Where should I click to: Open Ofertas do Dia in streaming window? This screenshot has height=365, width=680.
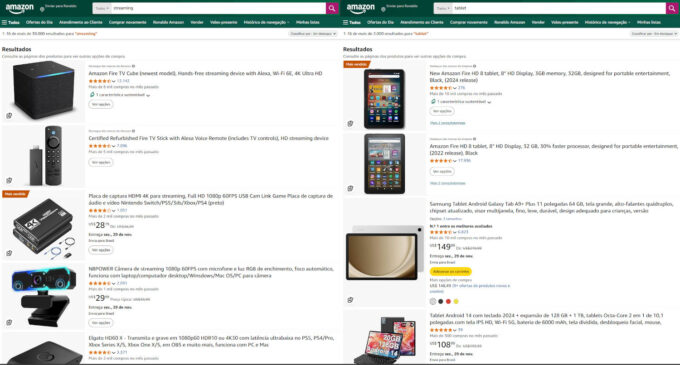tap(39, 22)
